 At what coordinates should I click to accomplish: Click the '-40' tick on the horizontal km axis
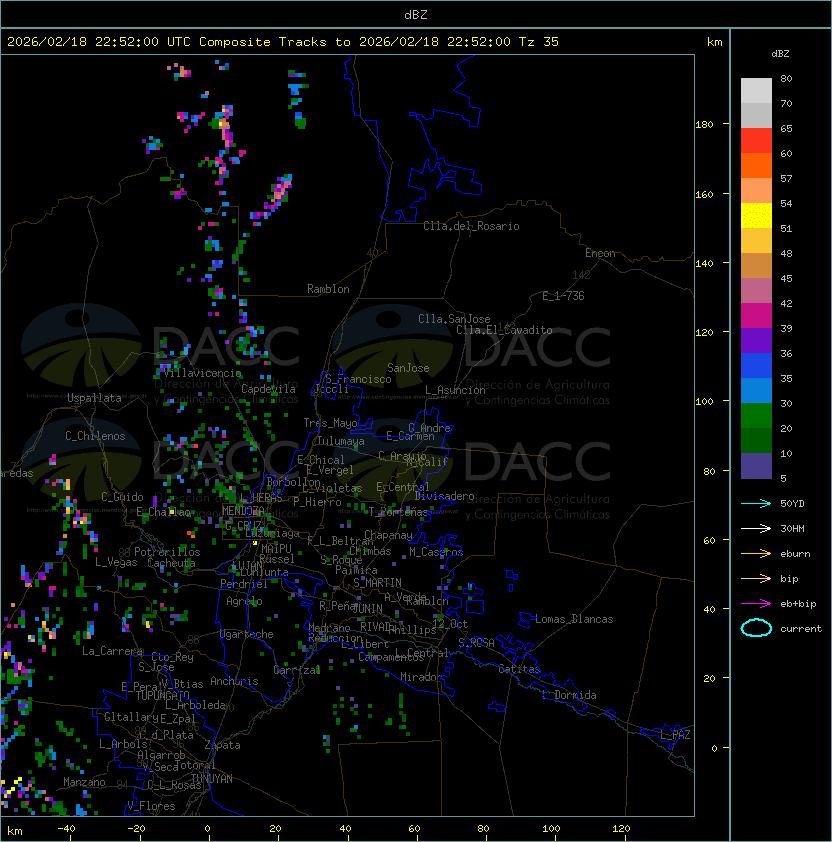tap(66, 829)
